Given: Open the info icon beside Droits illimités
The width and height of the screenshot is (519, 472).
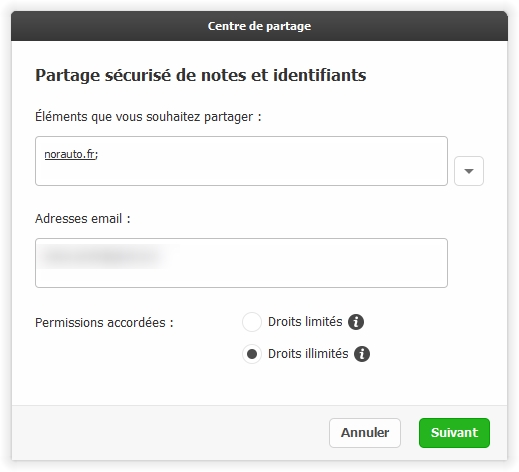Looking at the screenshot, I should point(362,354).
